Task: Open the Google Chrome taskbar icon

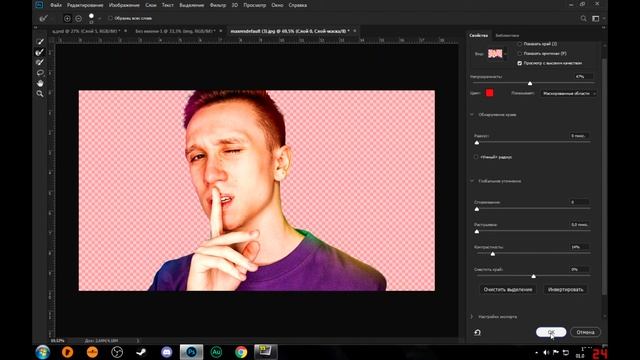Action: point(241,352)
